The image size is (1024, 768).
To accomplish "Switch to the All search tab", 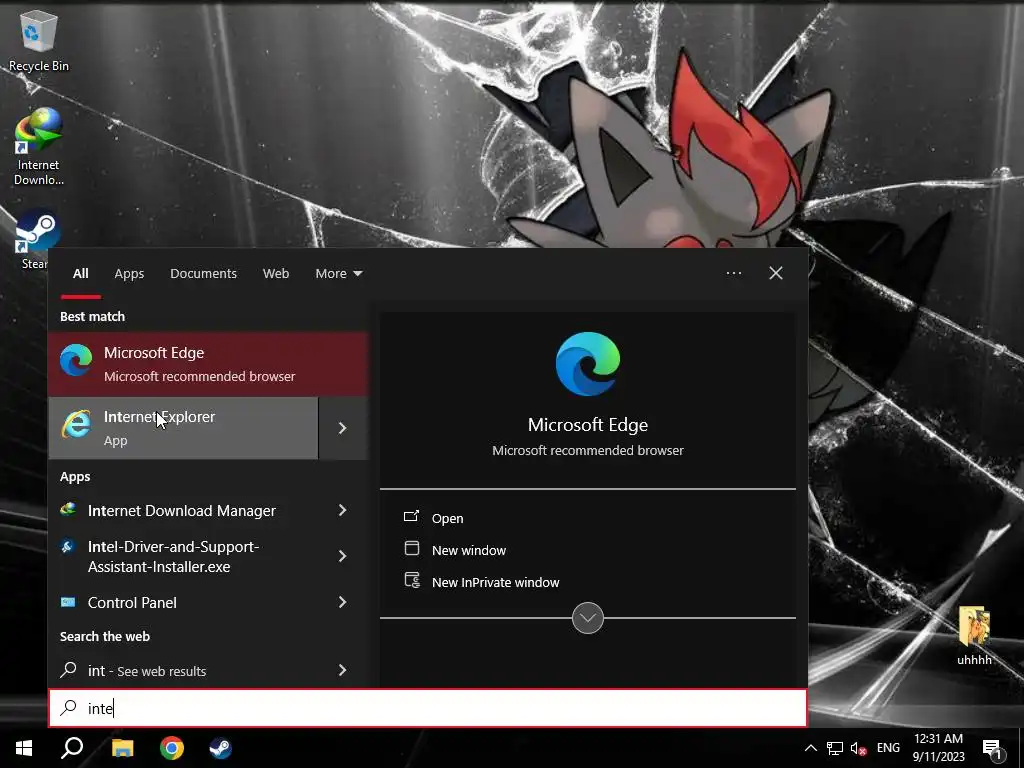I will (80, 274).
